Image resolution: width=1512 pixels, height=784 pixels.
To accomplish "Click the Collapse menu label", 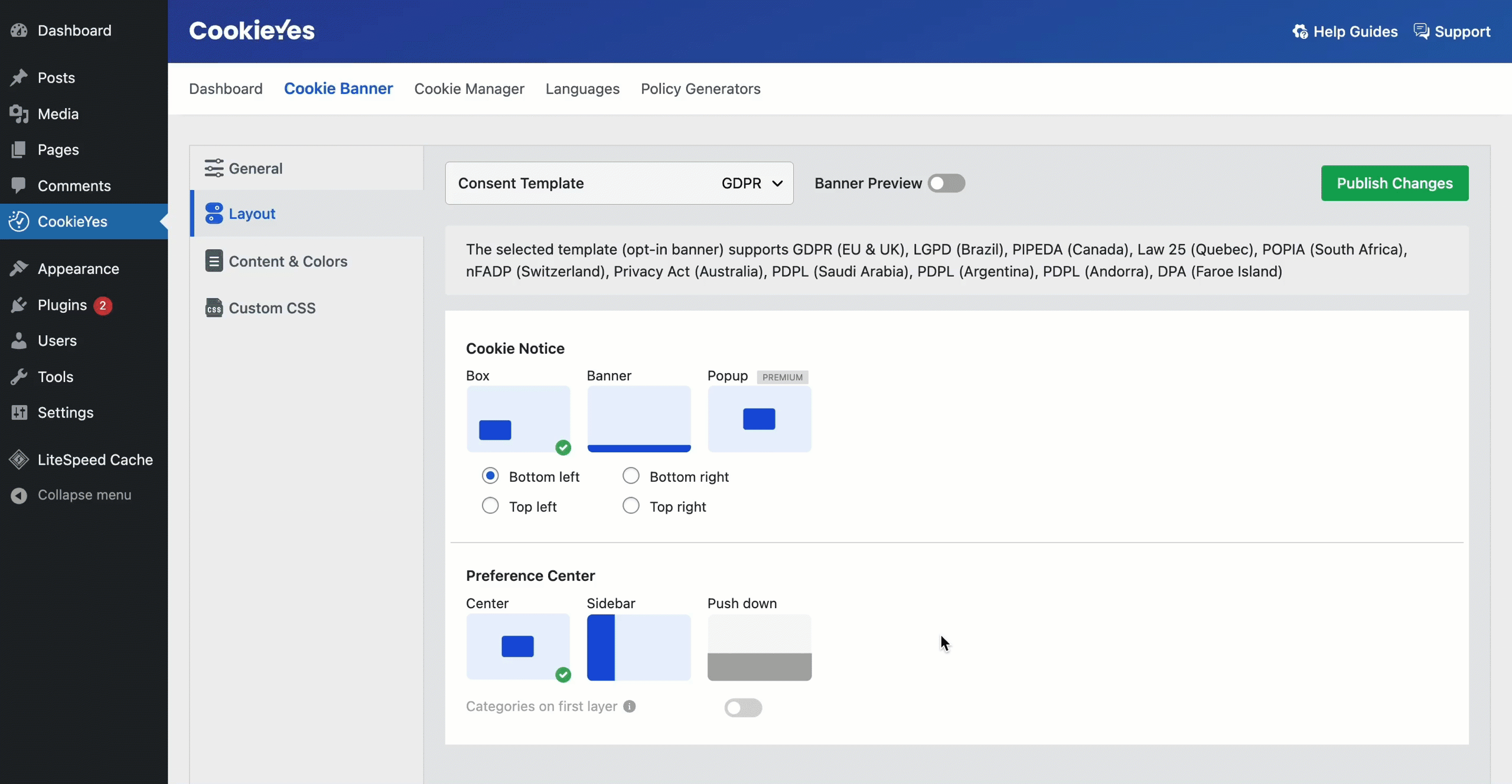I will [84, 495].
